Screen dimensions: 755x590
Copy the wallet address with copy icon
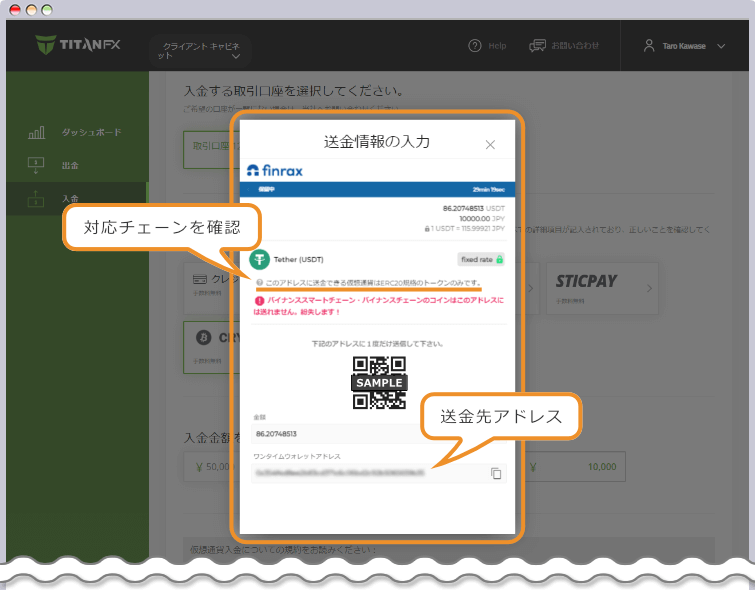(x=496, y=473)
